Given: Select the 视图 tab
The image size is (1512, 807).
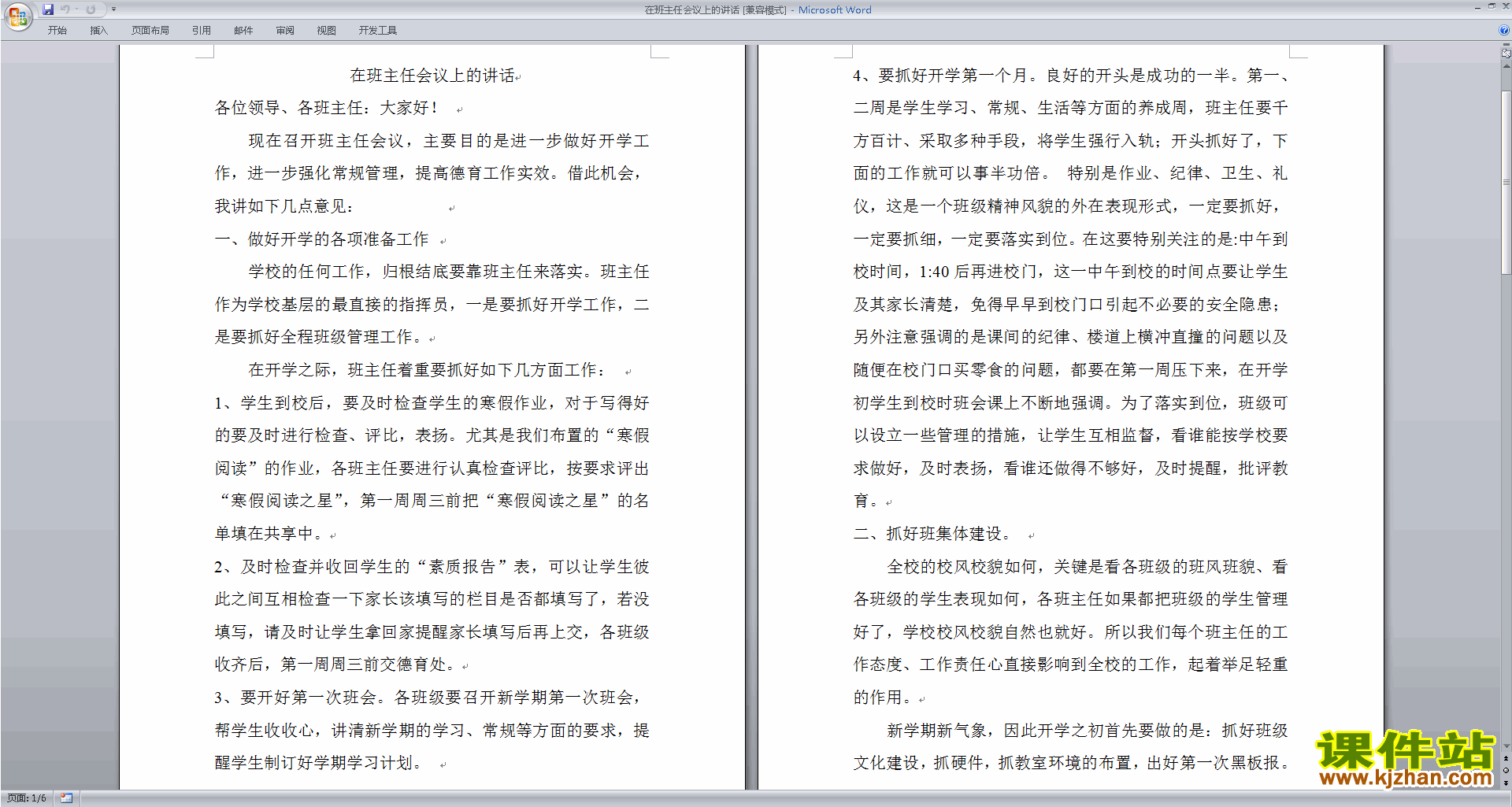Looking at the screenshot, I should click(326, 31).
